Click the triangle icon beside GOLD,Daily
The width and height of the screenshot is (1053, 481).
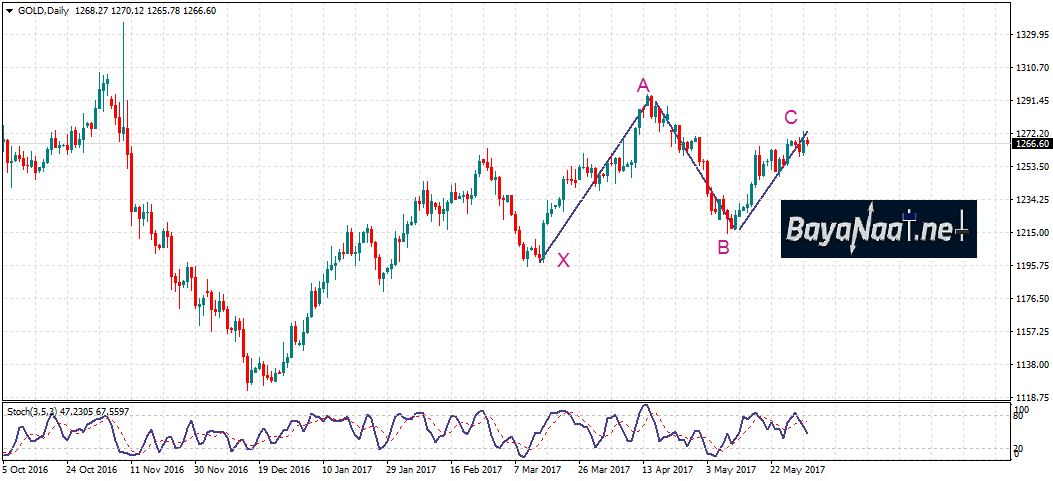9,10
